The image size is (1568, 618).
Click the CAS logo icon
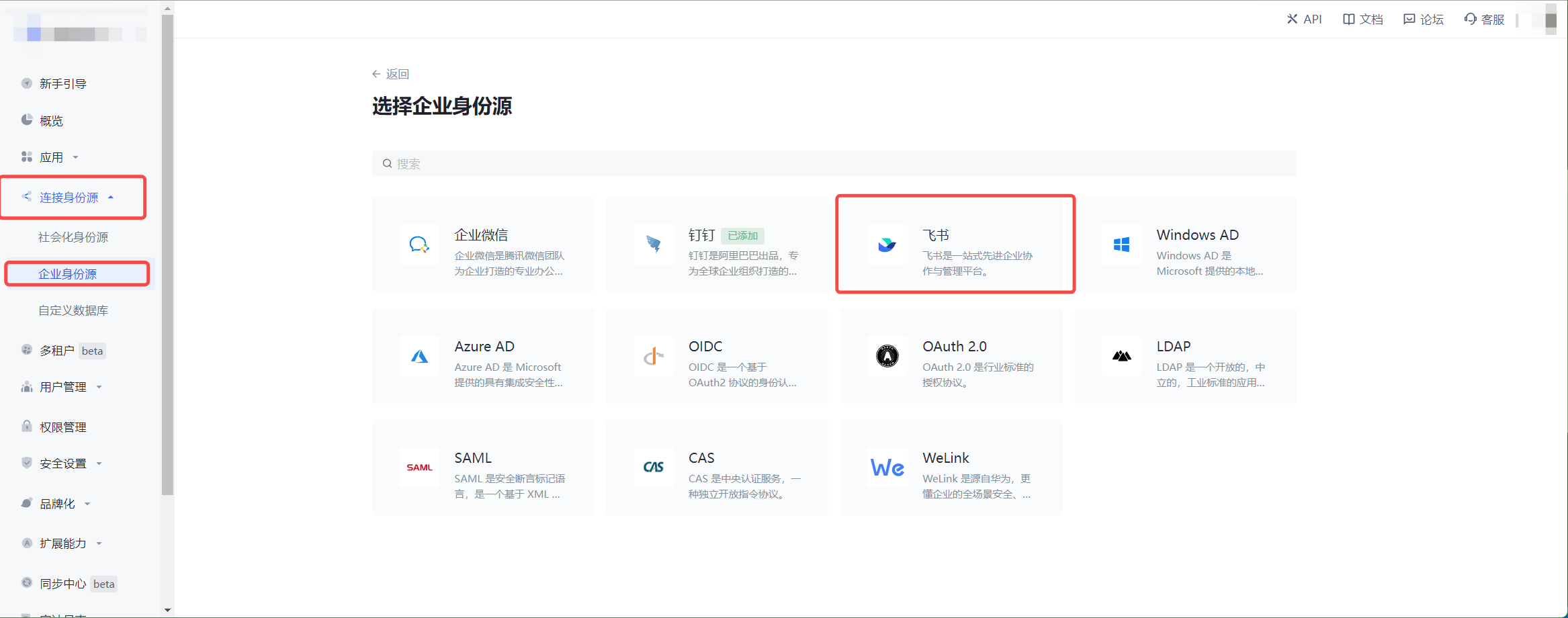(x=653, y=468)
